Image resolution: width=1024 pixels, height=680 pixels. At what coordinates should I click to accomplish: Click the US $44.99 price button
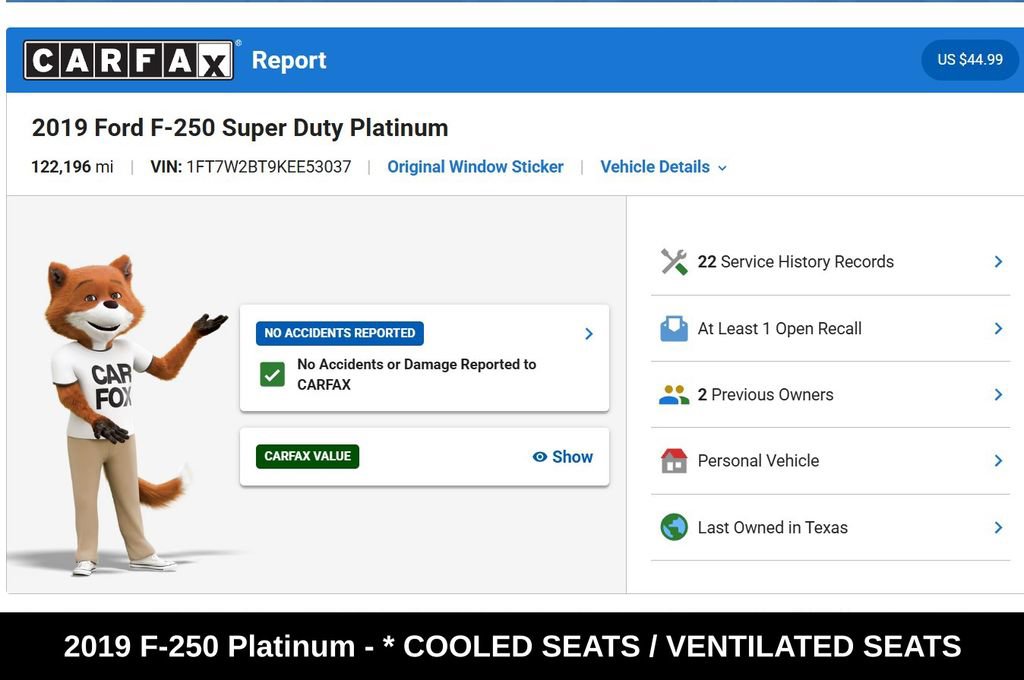coord(970,59)
